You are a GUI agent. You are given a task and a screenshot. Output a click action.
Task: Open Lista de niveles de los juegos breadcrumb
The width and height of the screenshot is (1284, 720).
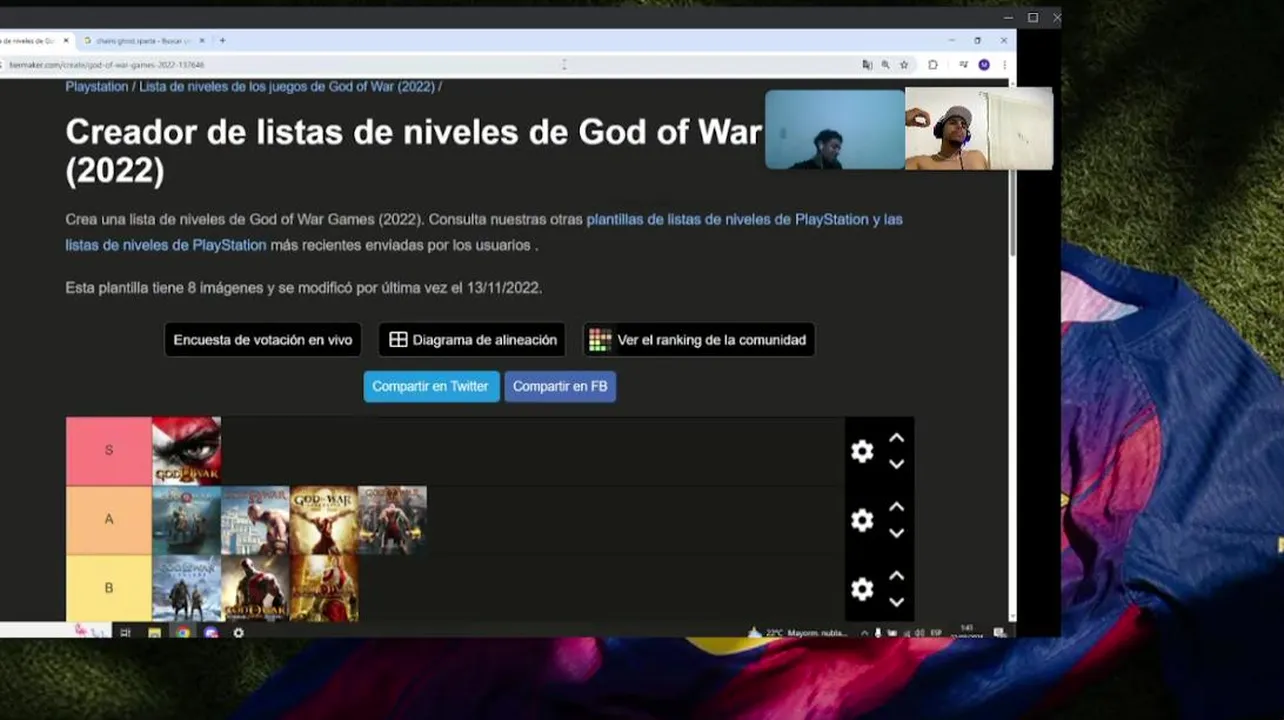click(287, 87)
